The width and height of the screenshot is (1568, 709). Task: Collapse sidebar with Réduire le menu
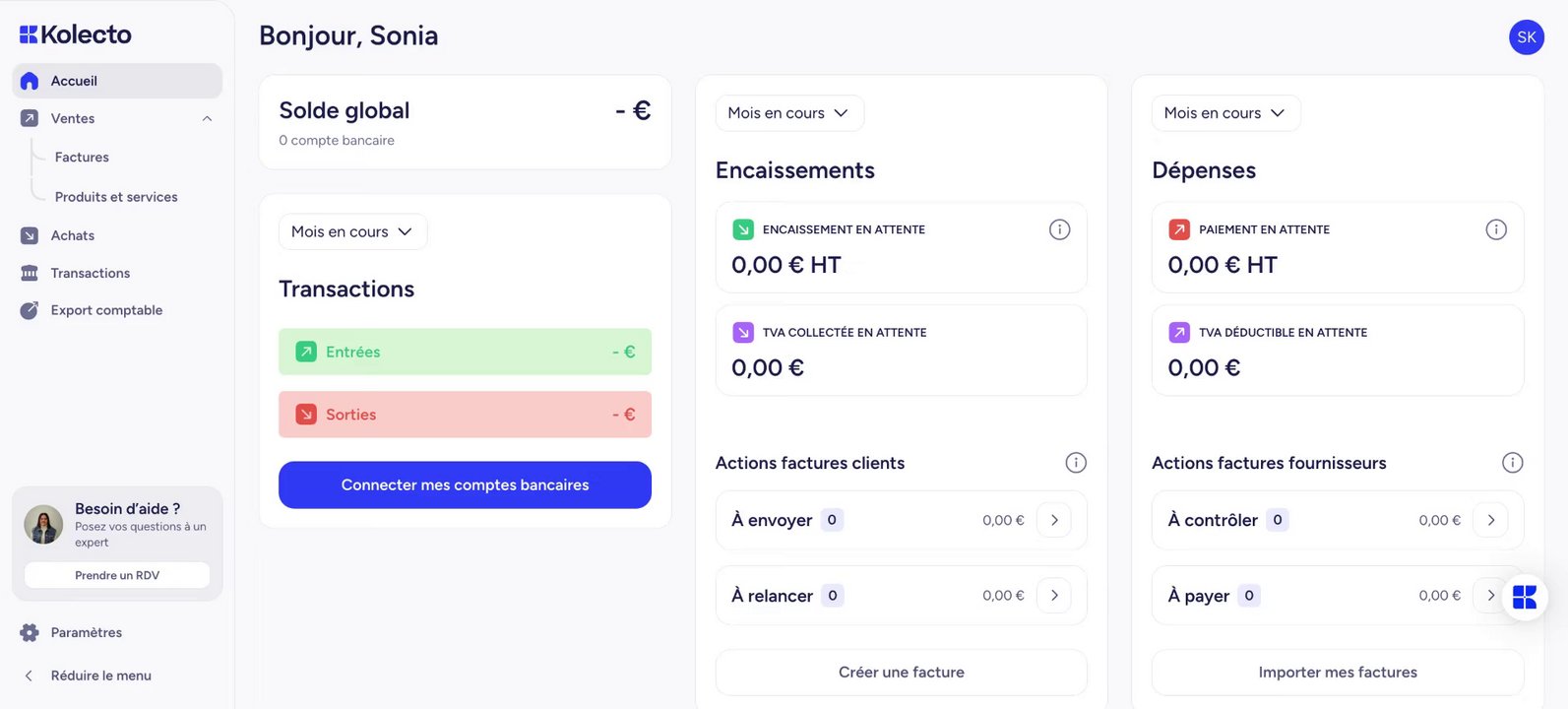100,676
